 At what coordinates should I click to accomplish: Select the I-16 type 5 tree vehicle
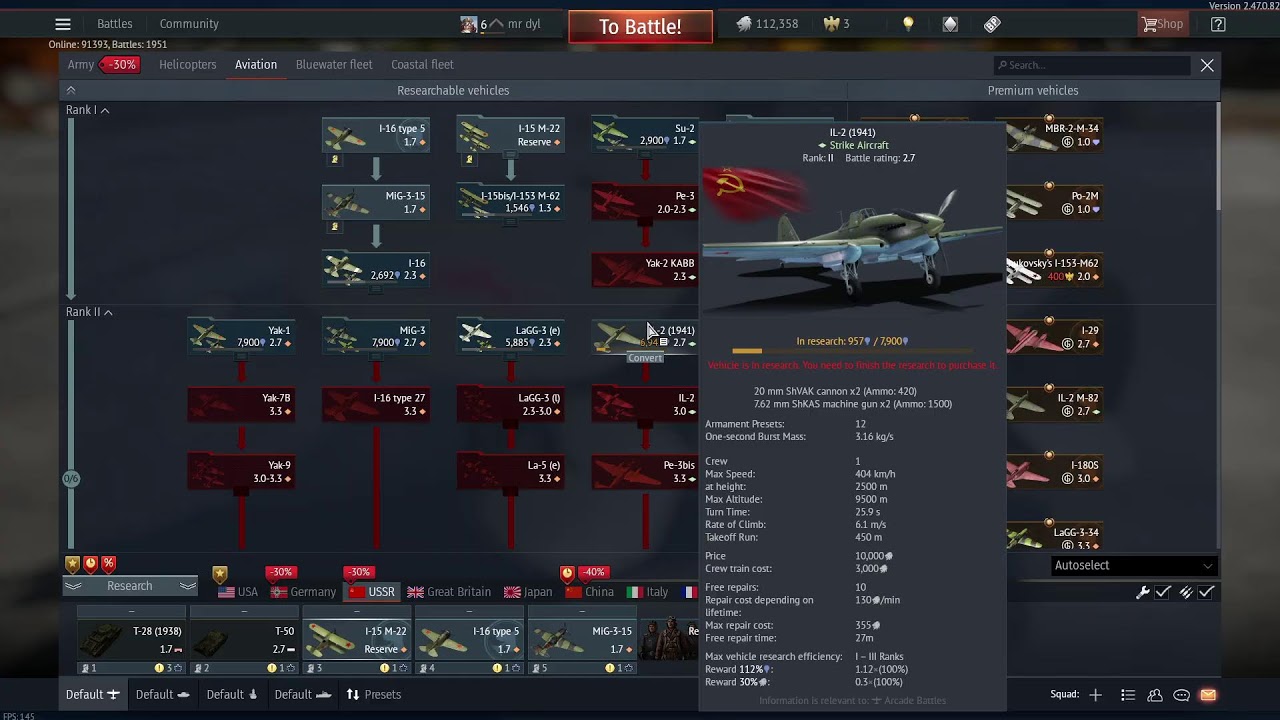click(376, 135)
